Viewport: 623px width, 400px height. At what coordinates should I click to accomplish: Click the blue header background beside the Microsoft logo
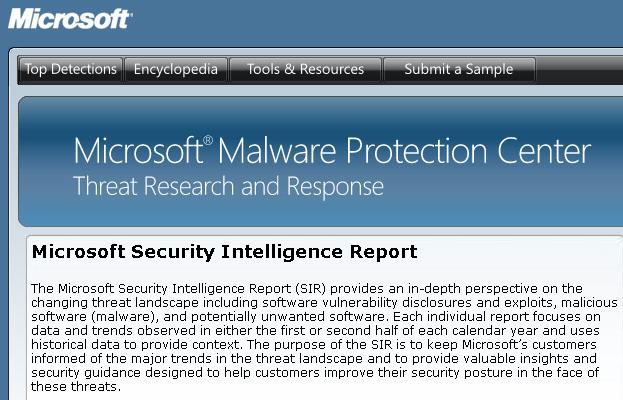(377, 20)
